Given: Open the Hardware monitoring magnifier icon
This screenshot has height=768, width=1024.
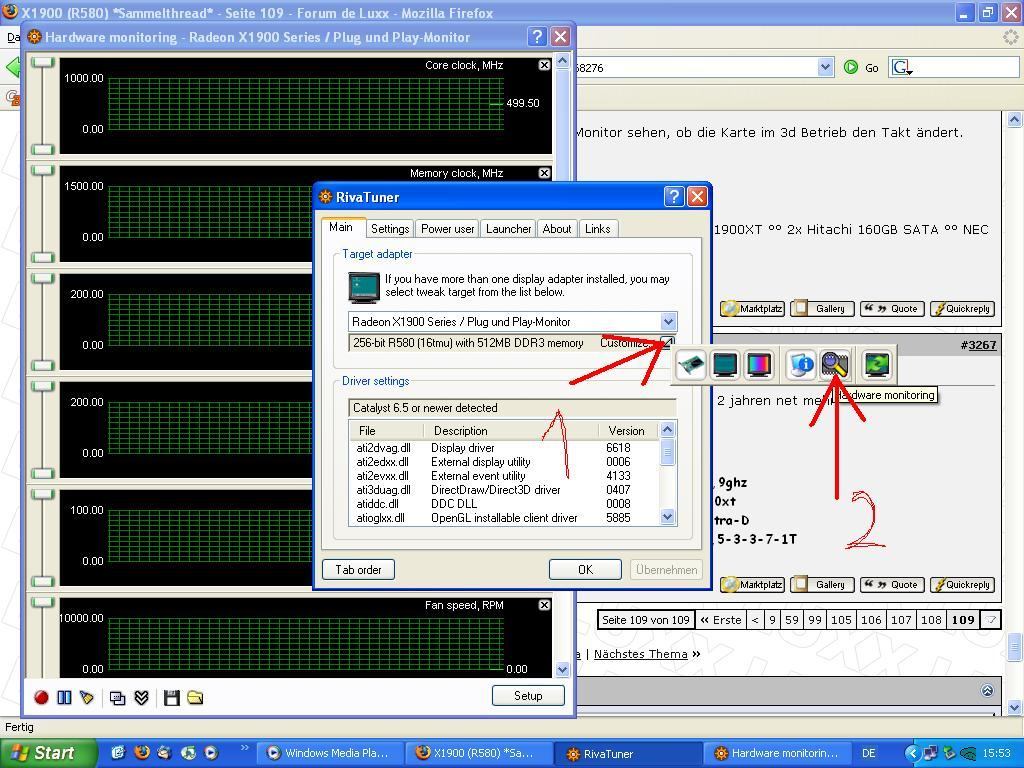Looking at the screenshot, I should 835,364.
